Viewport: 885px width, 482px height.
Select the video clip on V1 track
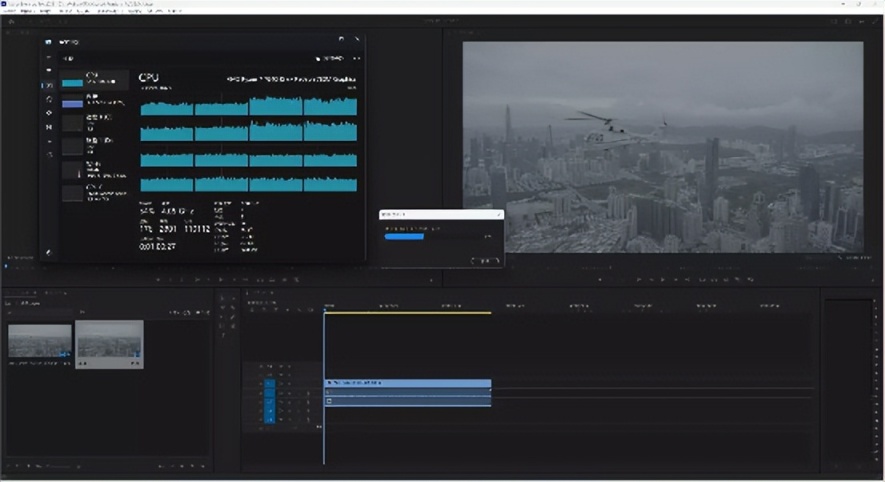tap(408, 383)
